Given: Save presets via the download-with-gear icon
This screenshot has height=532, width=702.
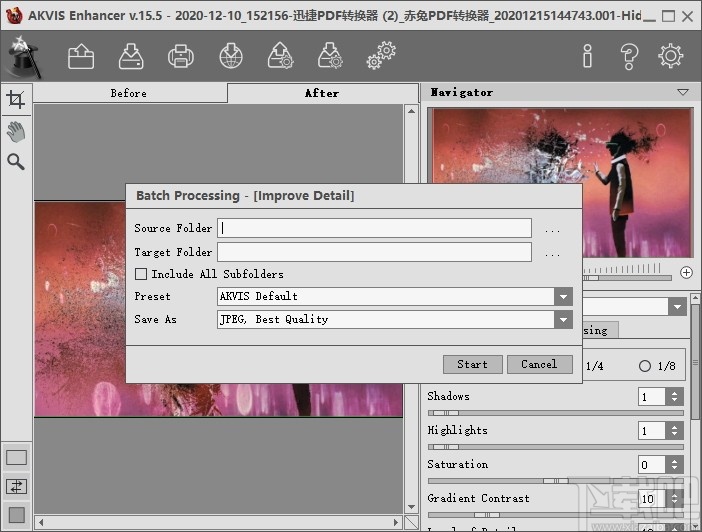Looking at the screenshot, I should point(330,55).
